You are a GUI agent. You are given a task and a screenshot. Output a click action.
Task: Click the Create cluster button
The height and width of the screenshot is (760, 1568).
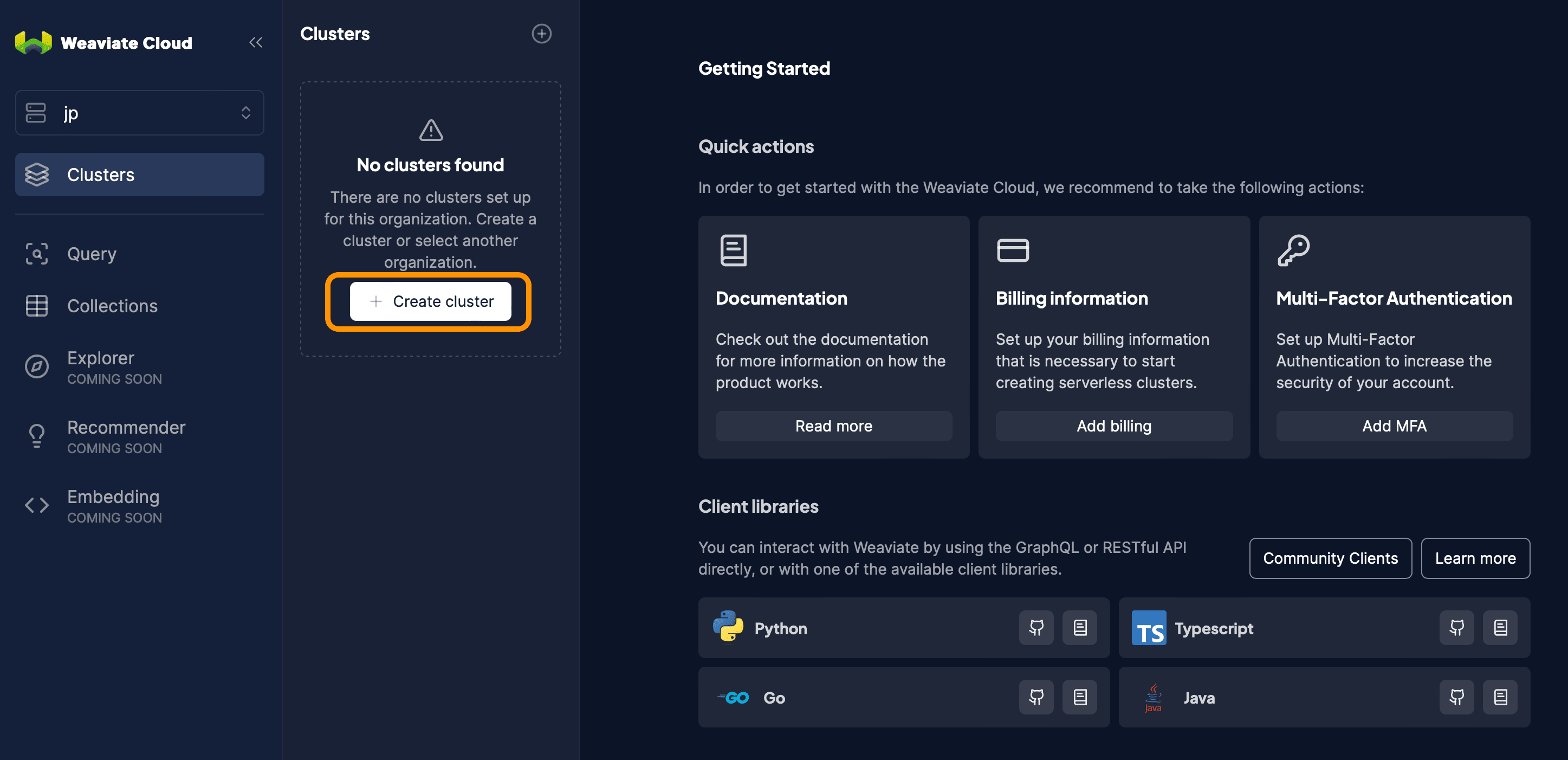430,301
